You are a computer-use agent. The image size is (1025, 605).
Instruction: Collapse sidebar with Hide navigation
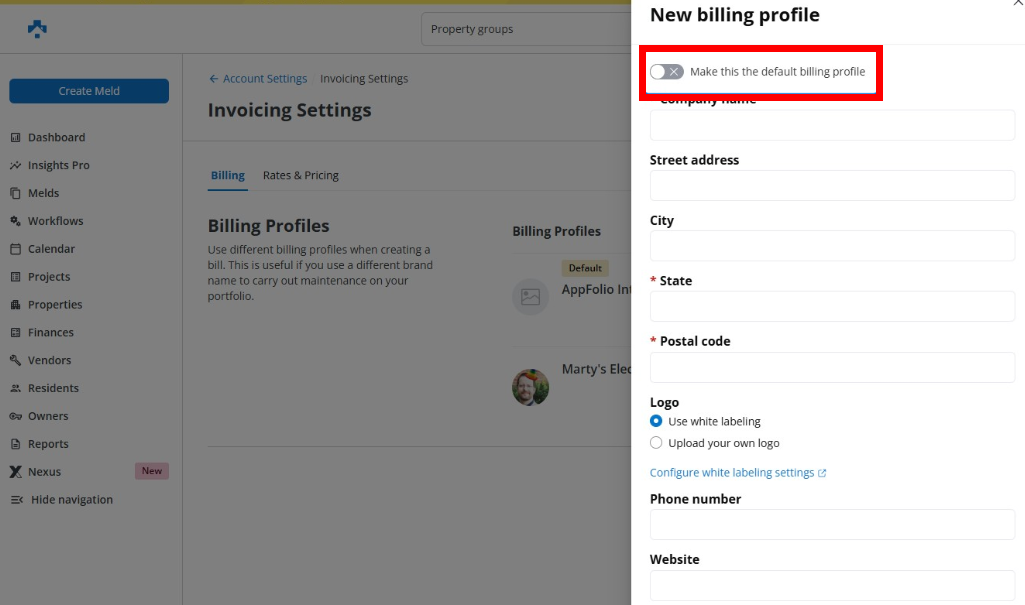click(71, 500)
